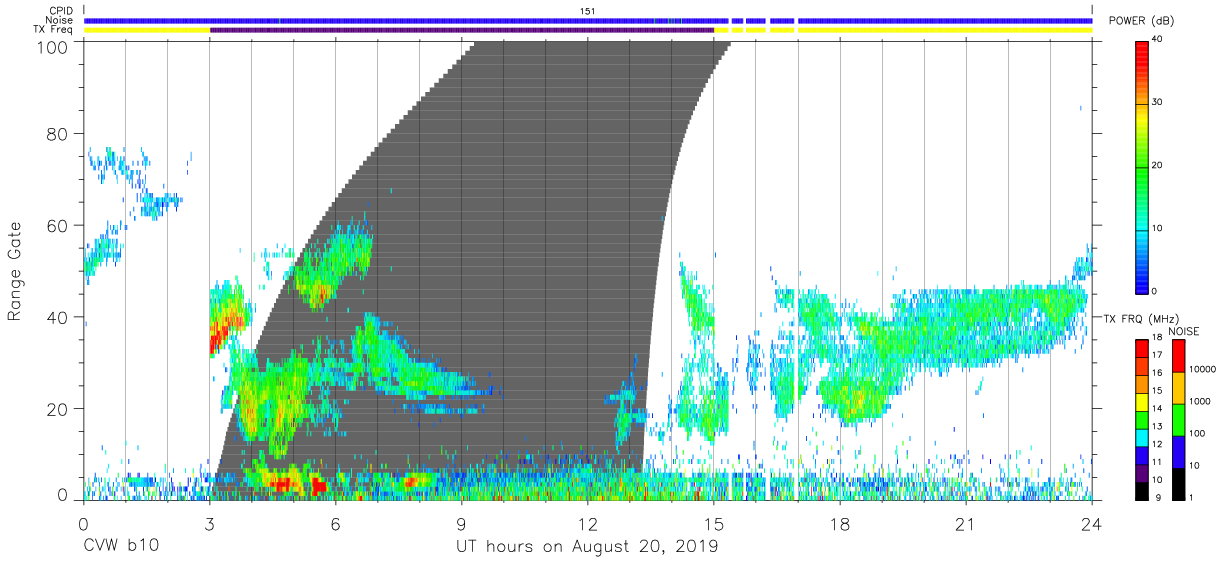Image resolution: width=1228 pixels, height=567 pixels.
Task: Click the 'UT hours on August 20, 2019' label
Action: pyautogui.click(x=587, y=547)
